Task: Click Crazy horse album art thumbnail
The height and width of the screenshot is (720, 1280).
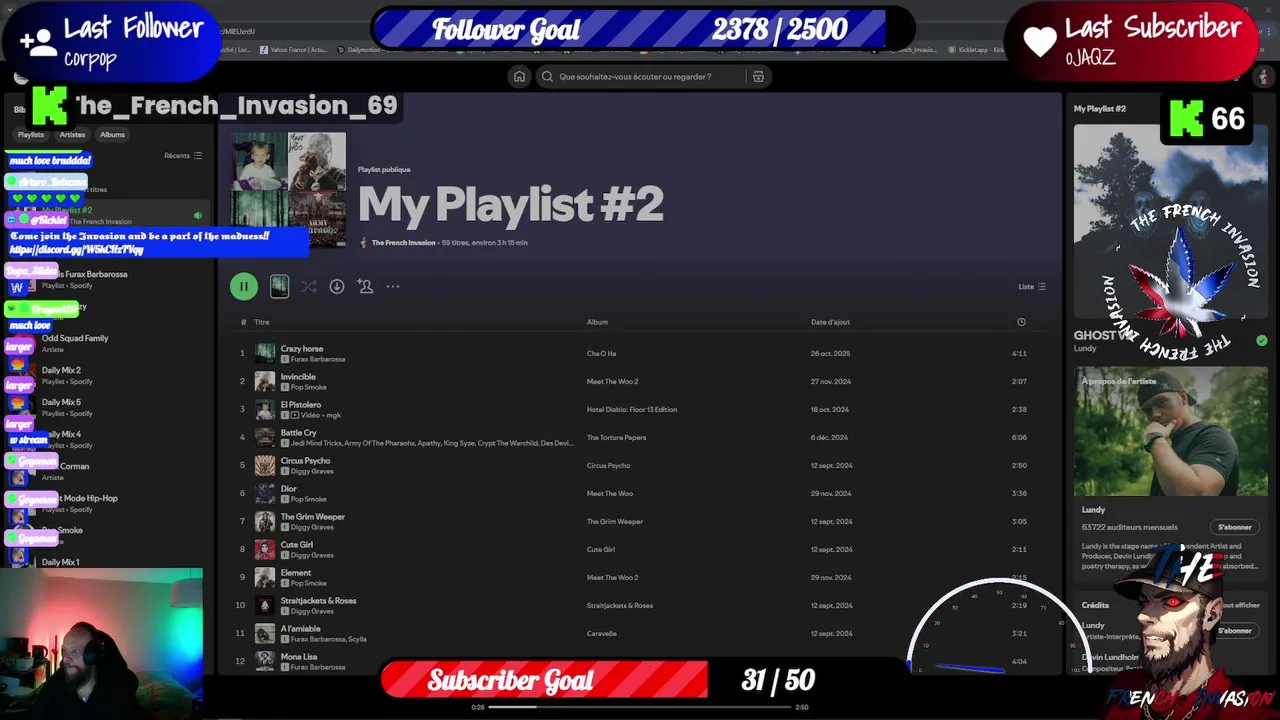Action: pyautogui.click(x=265, y=353)
